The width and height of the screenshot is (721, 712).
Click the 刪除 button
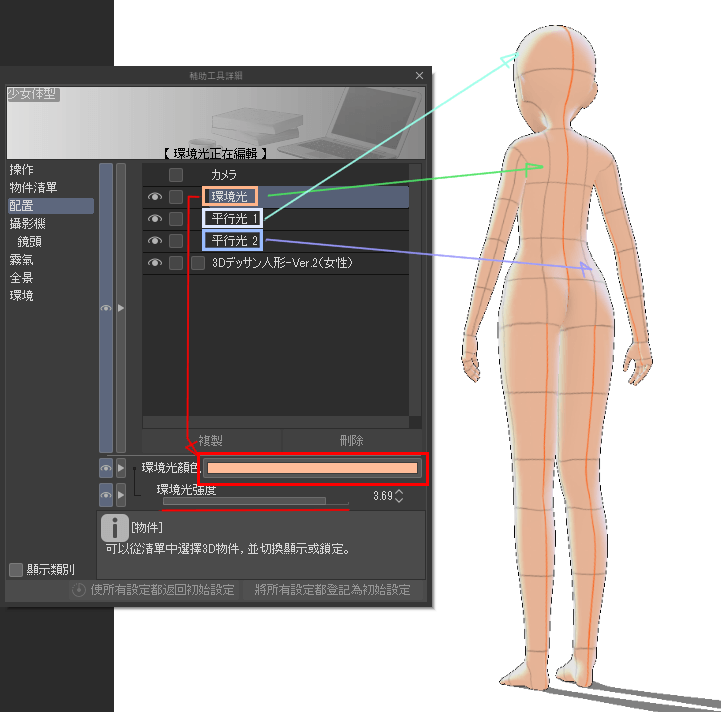(351, 441)
